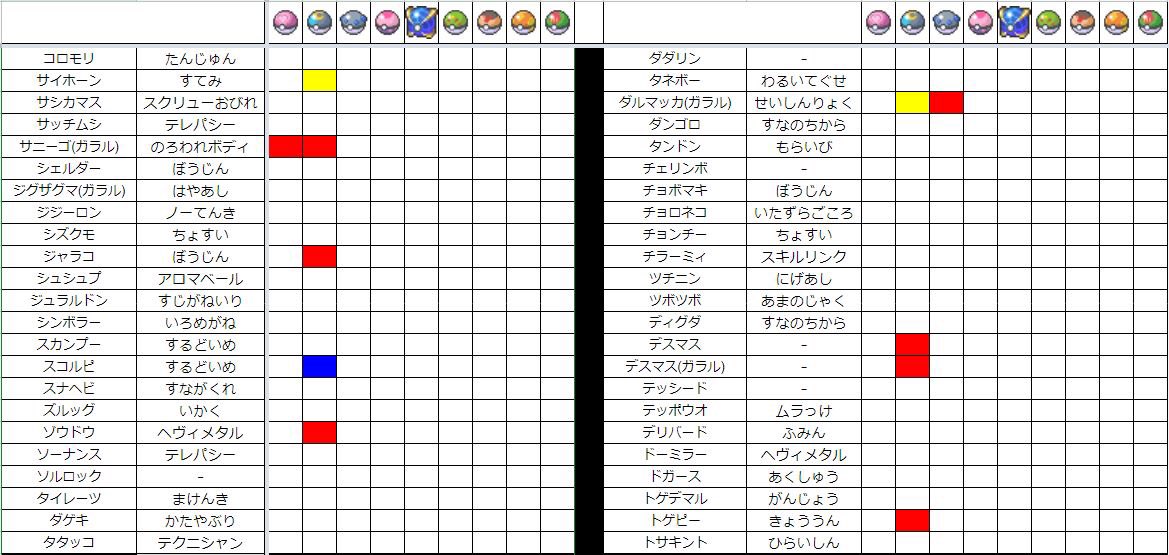
Task: Click the green Safari Ball icon above the コロモリ table
Action: pos(456,23)
